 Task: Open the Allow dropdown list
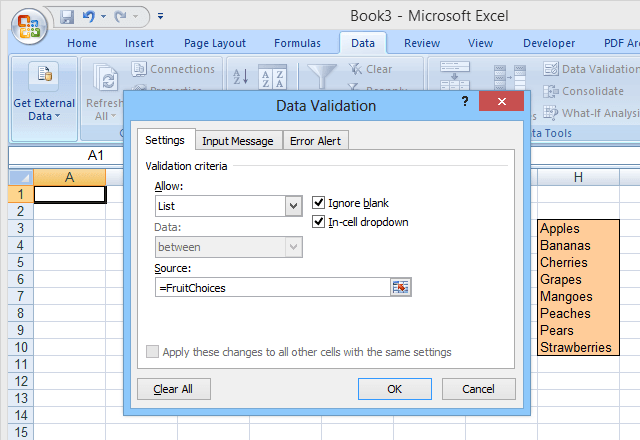click(293, 206)
